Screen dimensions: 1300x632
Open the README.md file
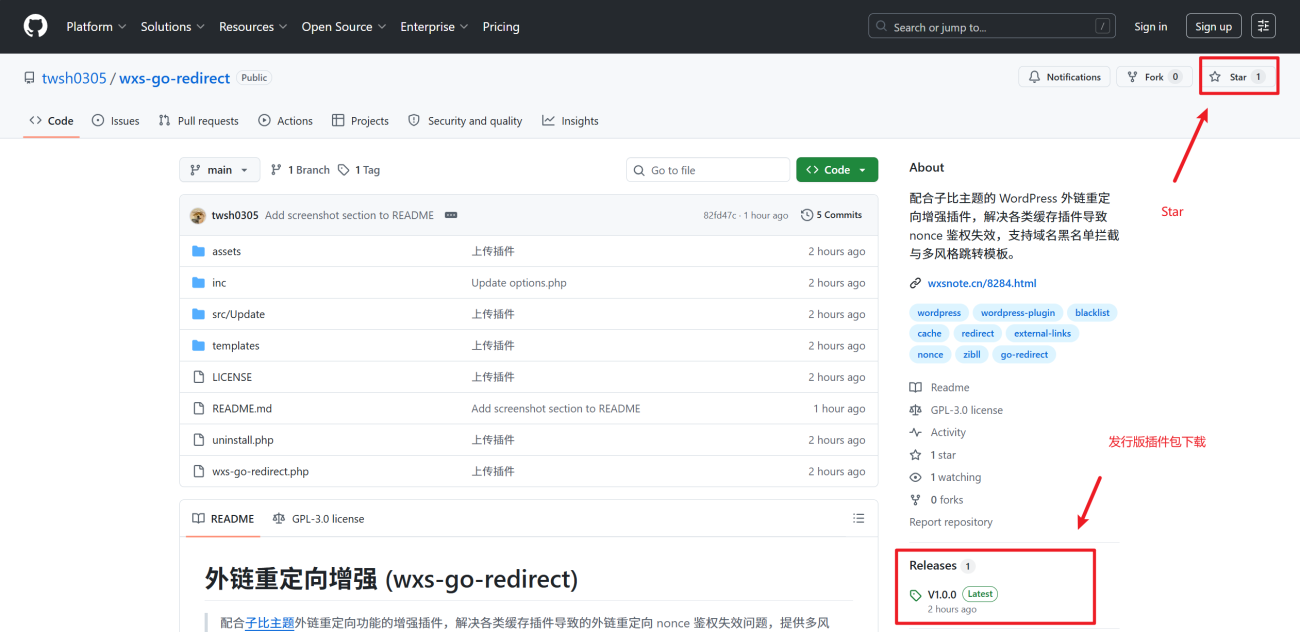pos(242,409)
